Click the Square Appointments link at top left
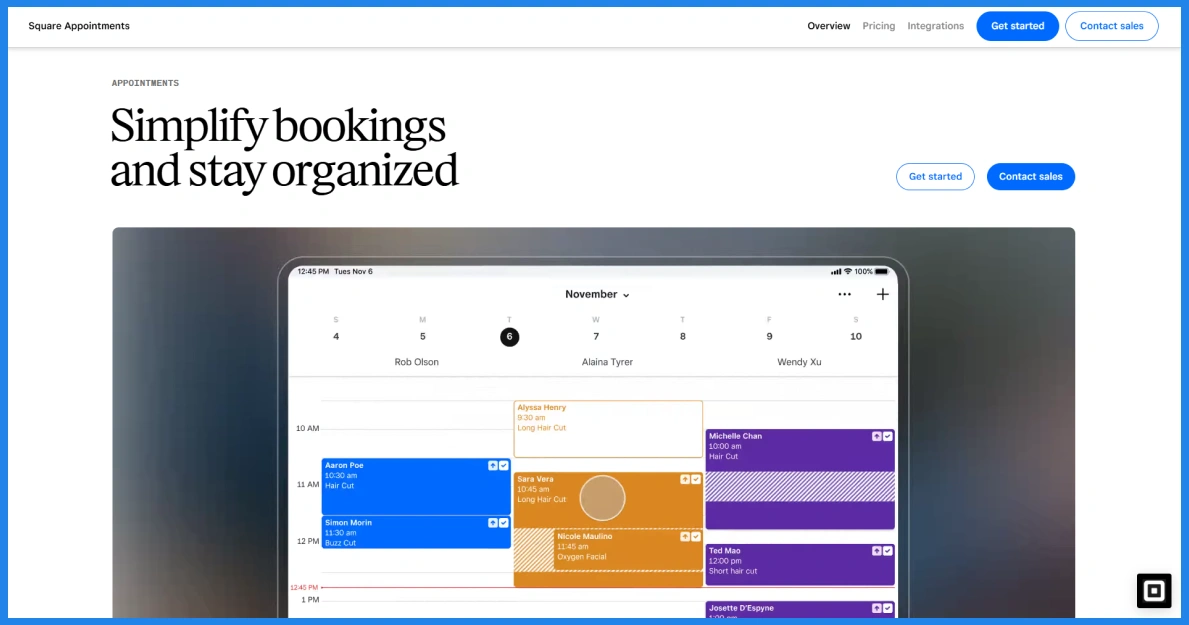The image size is (1189, 625). click(79, 26)
